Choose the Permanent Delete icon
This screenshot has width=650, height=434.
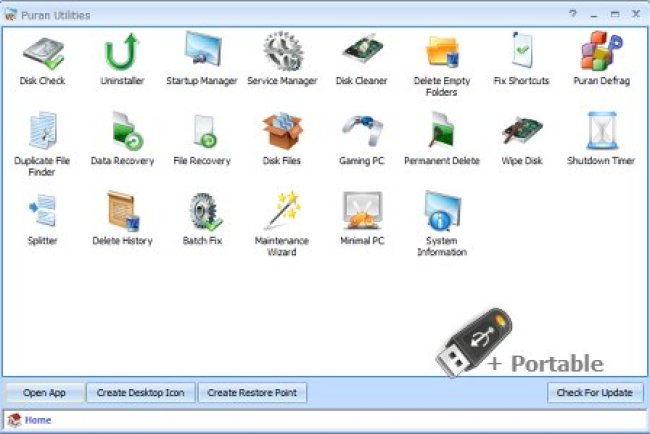pyautogui.click(x=442, y=129)
